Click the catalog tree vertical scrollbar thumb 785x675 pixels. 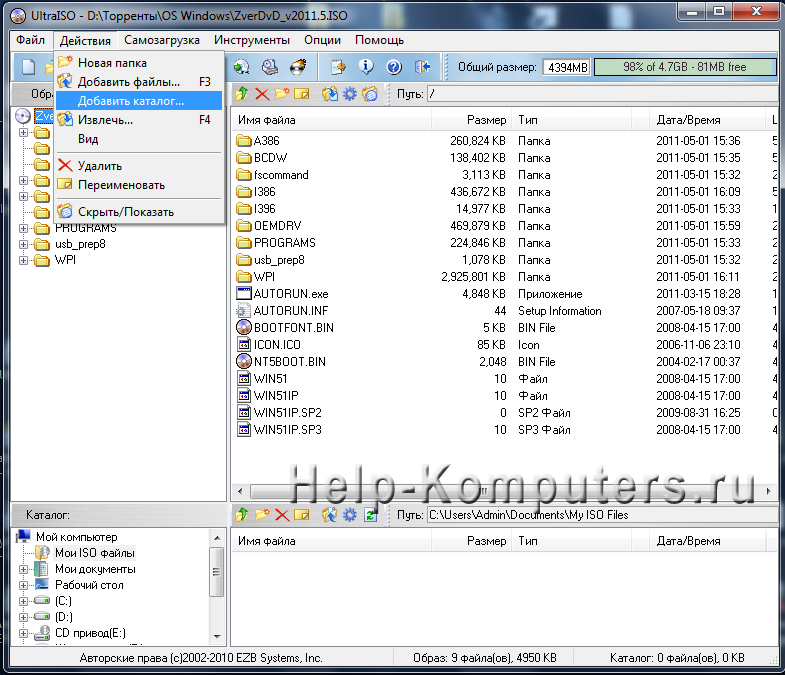tap(217, 572)
